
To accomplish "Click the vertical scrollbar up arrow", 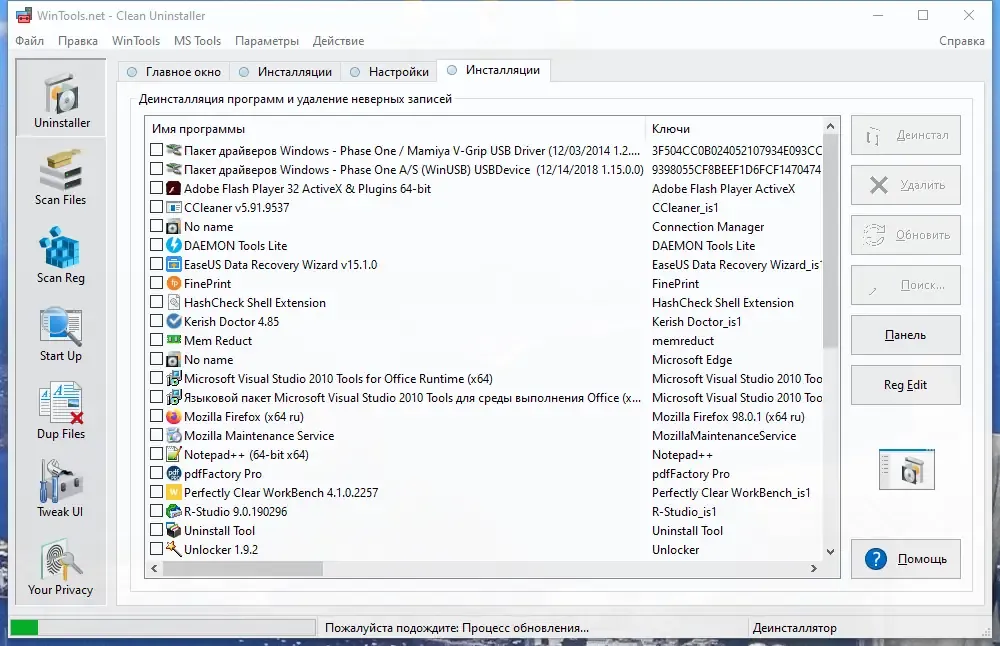I will (830, 126).
